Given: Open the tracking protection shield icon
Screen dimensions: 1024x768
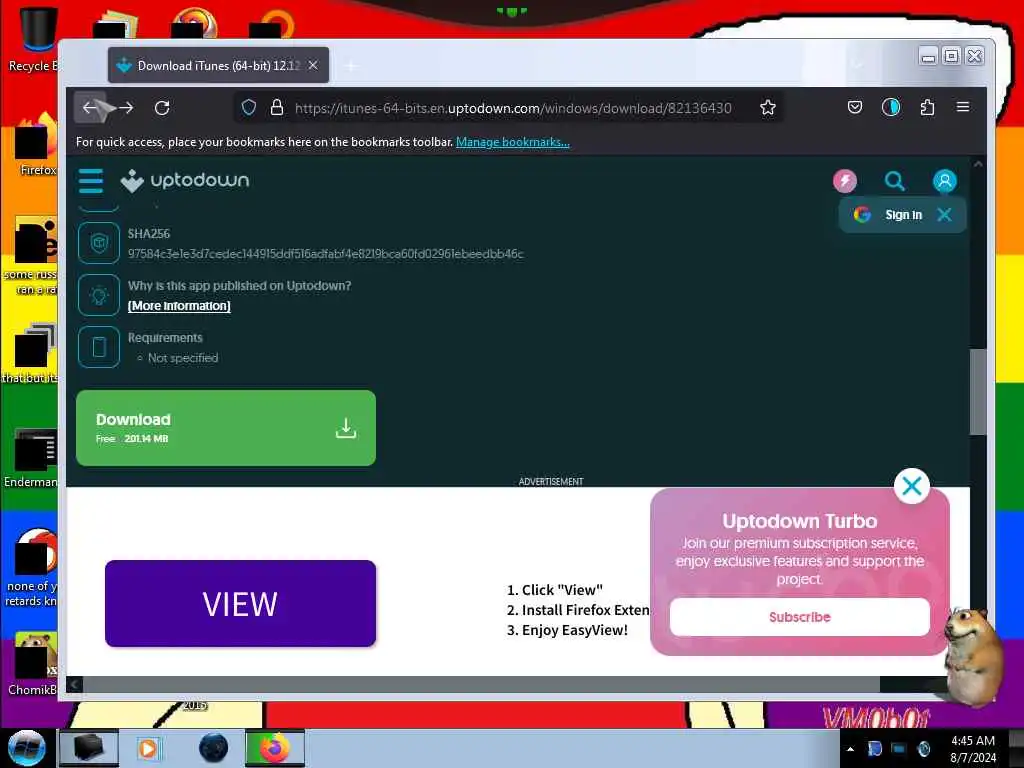Looking at the screenshot, I should click(249, 108).
